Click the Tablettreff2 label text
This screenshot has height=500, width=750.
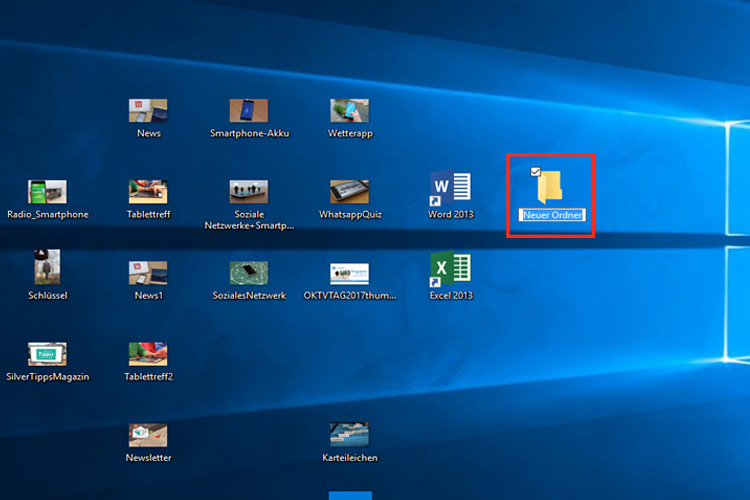148,377
